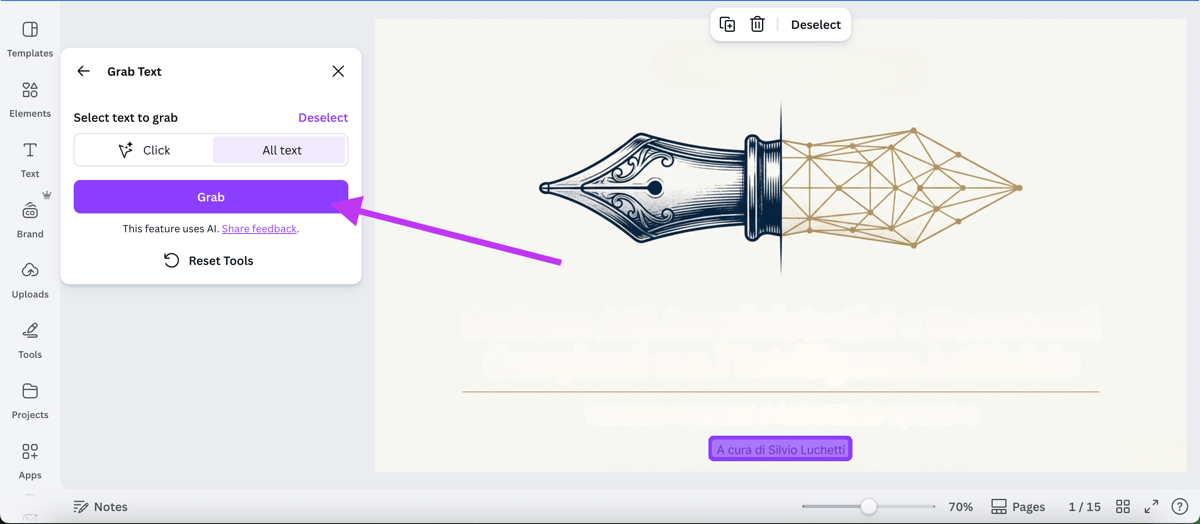The width and height of the screenshot is (1200, 524).
Task: Open the Tools panel in sidebar
Action: click(x=30, y=340)
